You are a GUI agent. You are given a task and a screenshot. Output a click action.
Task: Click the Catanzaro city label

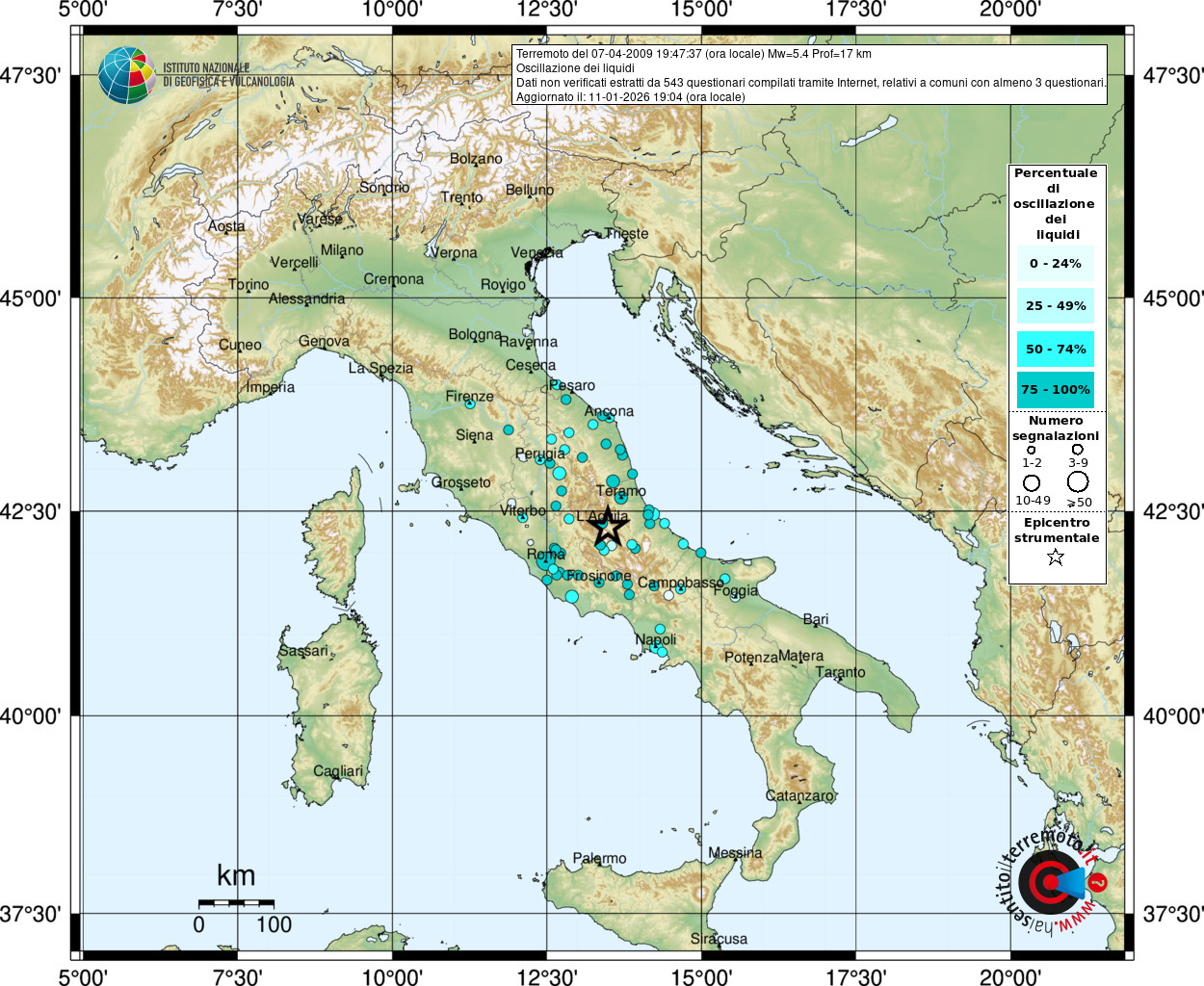(800, 795)
